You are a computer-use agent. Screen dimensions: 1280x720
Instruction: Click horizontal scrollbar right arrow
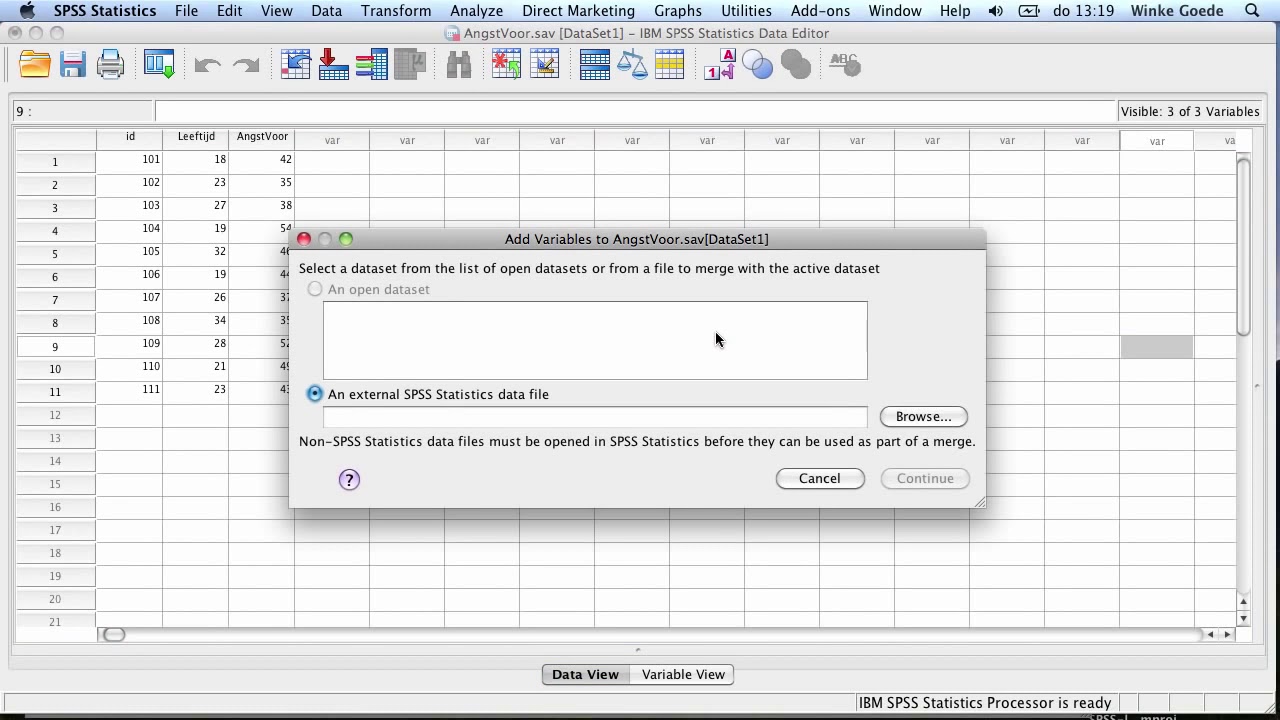pos(1228,634)
